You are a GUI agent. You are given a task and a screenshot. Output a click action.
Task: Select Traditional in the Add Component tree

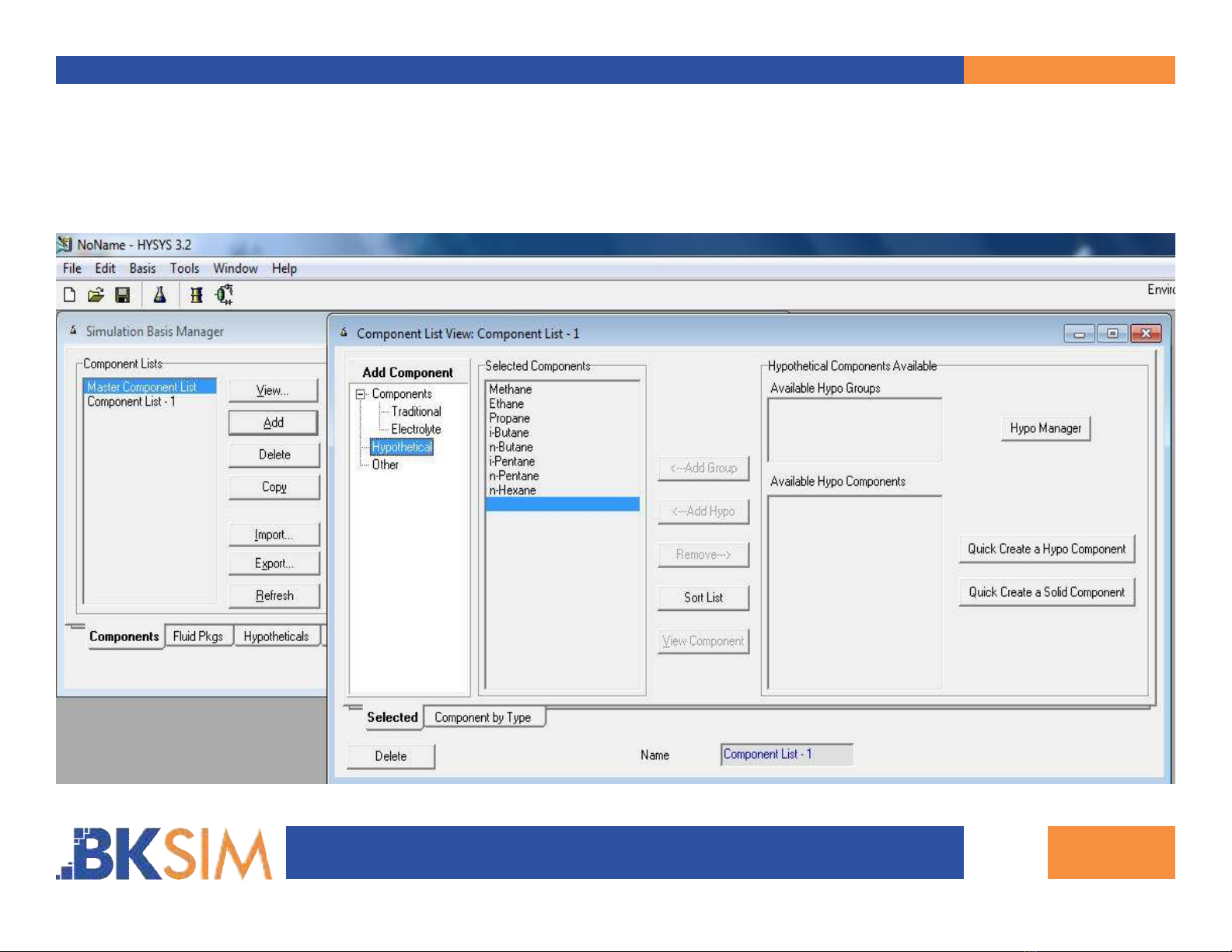pos(416,412)
